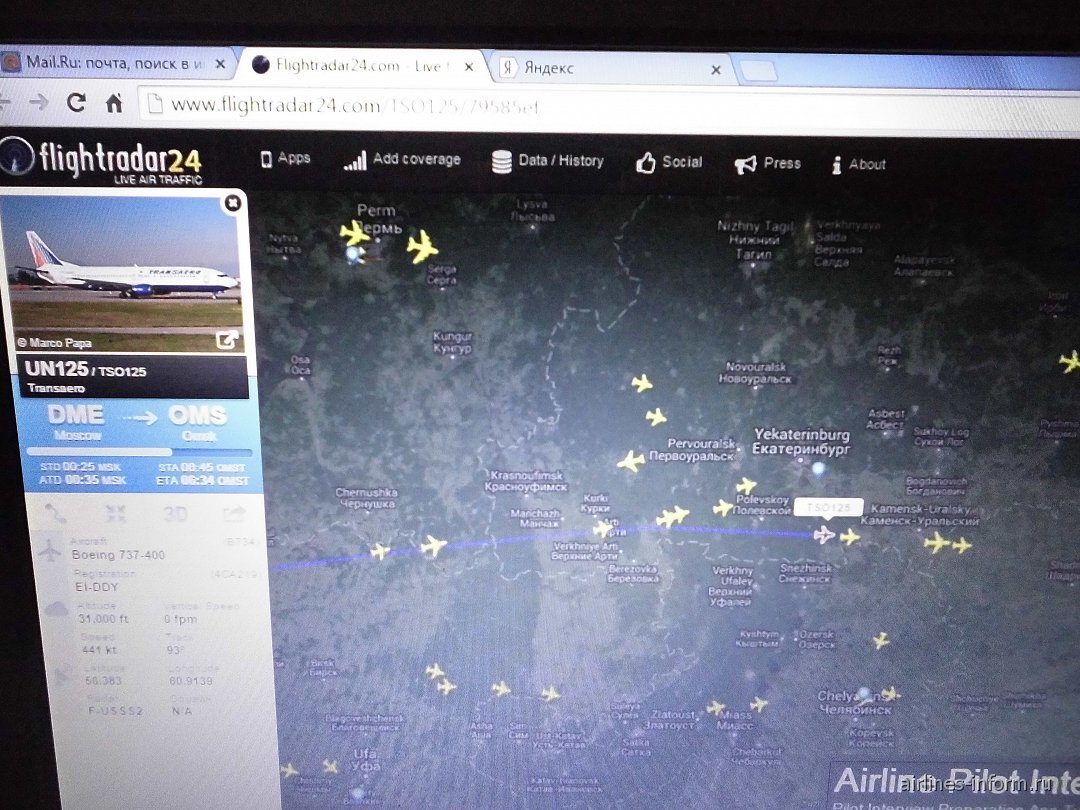Show flight route using the route icon
The image size is (1080, 810).
(56, 514)
